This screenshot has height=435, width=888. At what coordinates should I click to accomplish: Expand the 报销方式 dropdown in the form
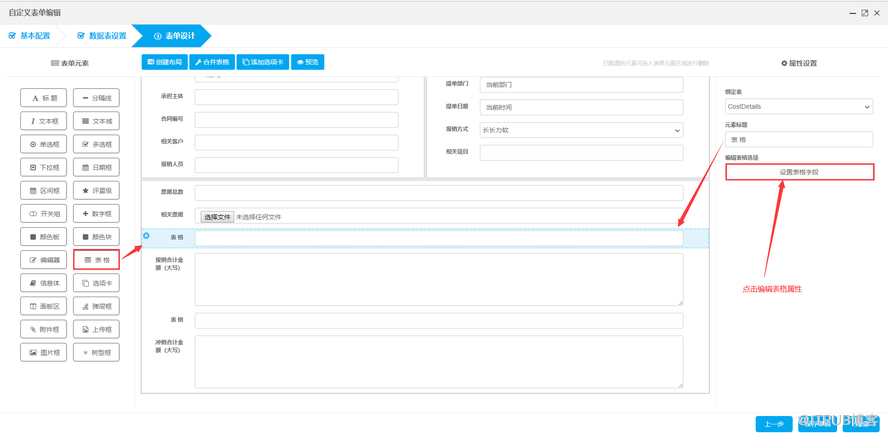click(x=581, y=130)
